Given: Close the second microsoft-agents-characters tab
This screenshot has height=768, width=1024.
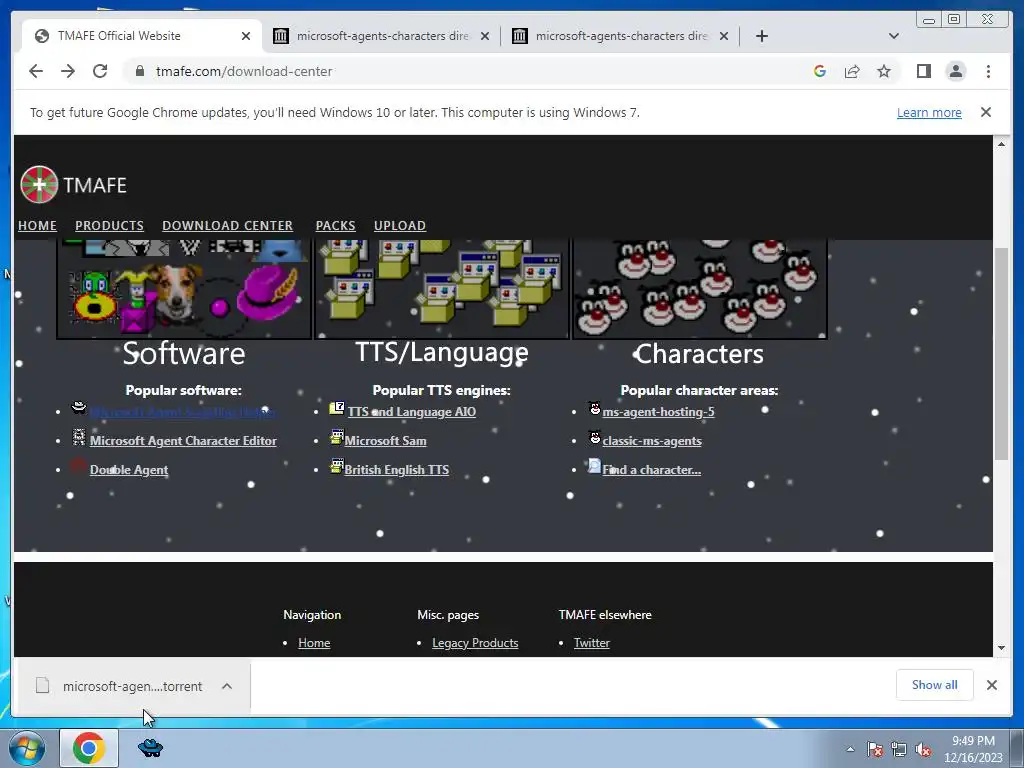Looking at the screenshot, I should (485, 36).
